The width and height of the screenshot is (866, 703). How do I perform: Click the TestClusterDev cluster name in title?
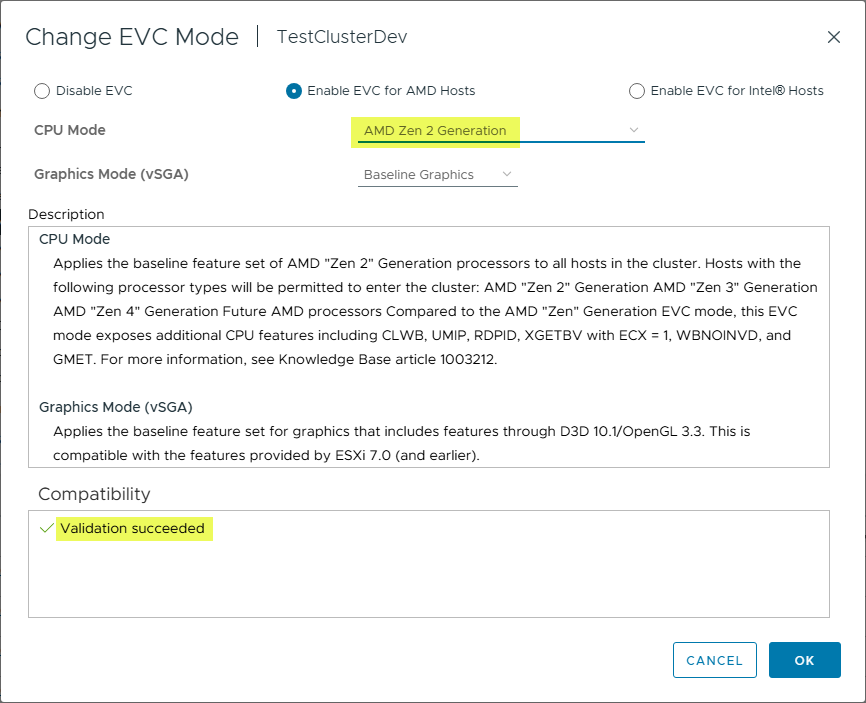click(x=341, y=37)
